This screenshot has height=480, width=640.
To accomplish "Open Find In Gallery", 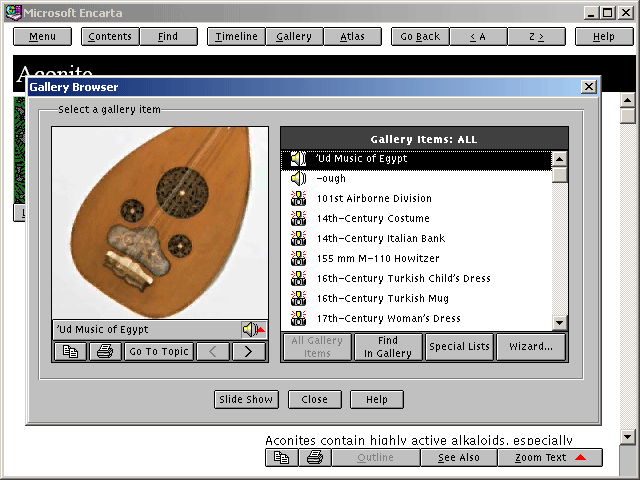I will (388, 347).
